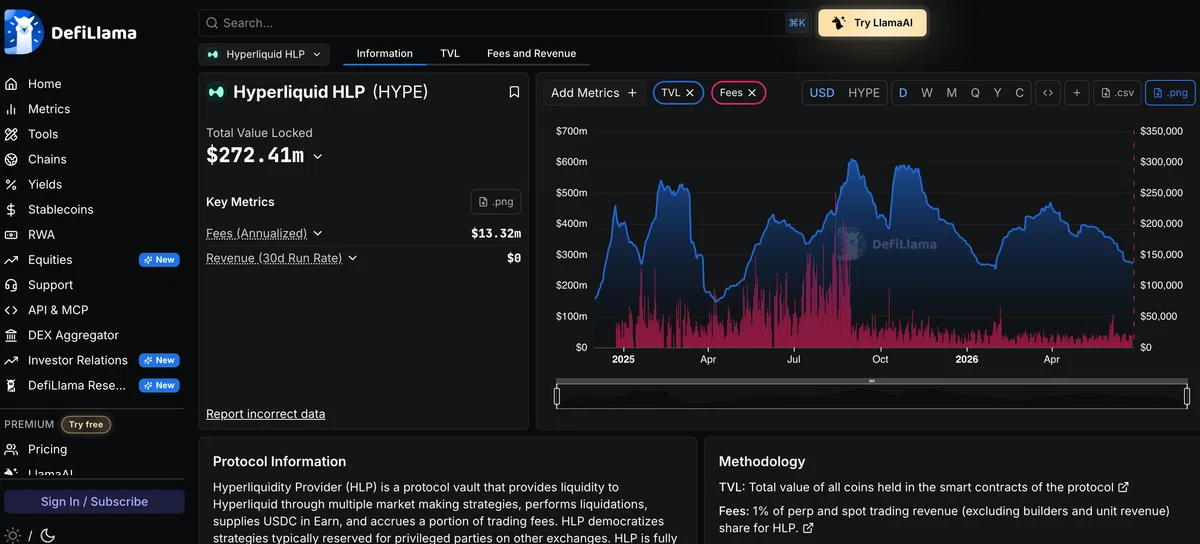Set chart interval to Y yearly
Viewport: 1200px width, 544px height.
pyautogui.click(x=998, y=93)
